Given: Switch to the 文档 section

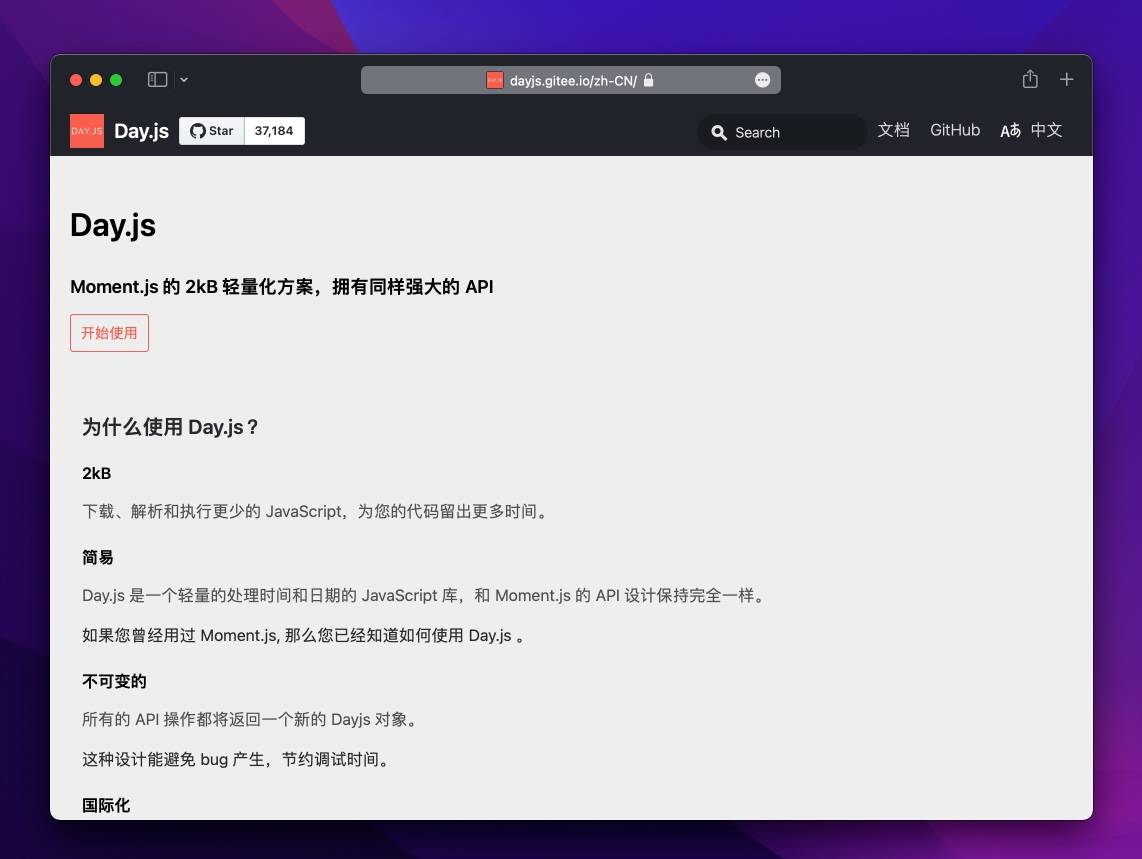Looking at the screenshot, I should (x=893, y=130).
